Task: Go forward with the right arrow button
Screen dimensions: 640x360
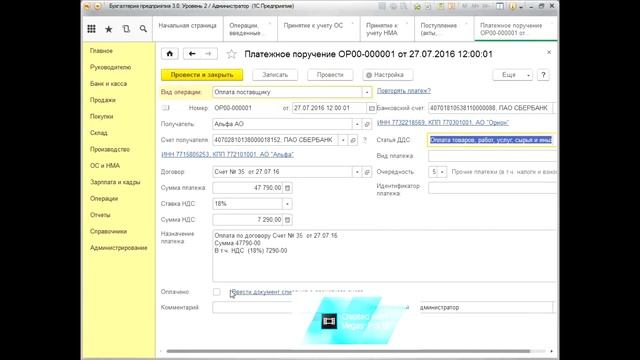Action: pyautogui.click(x=209, y=54)
